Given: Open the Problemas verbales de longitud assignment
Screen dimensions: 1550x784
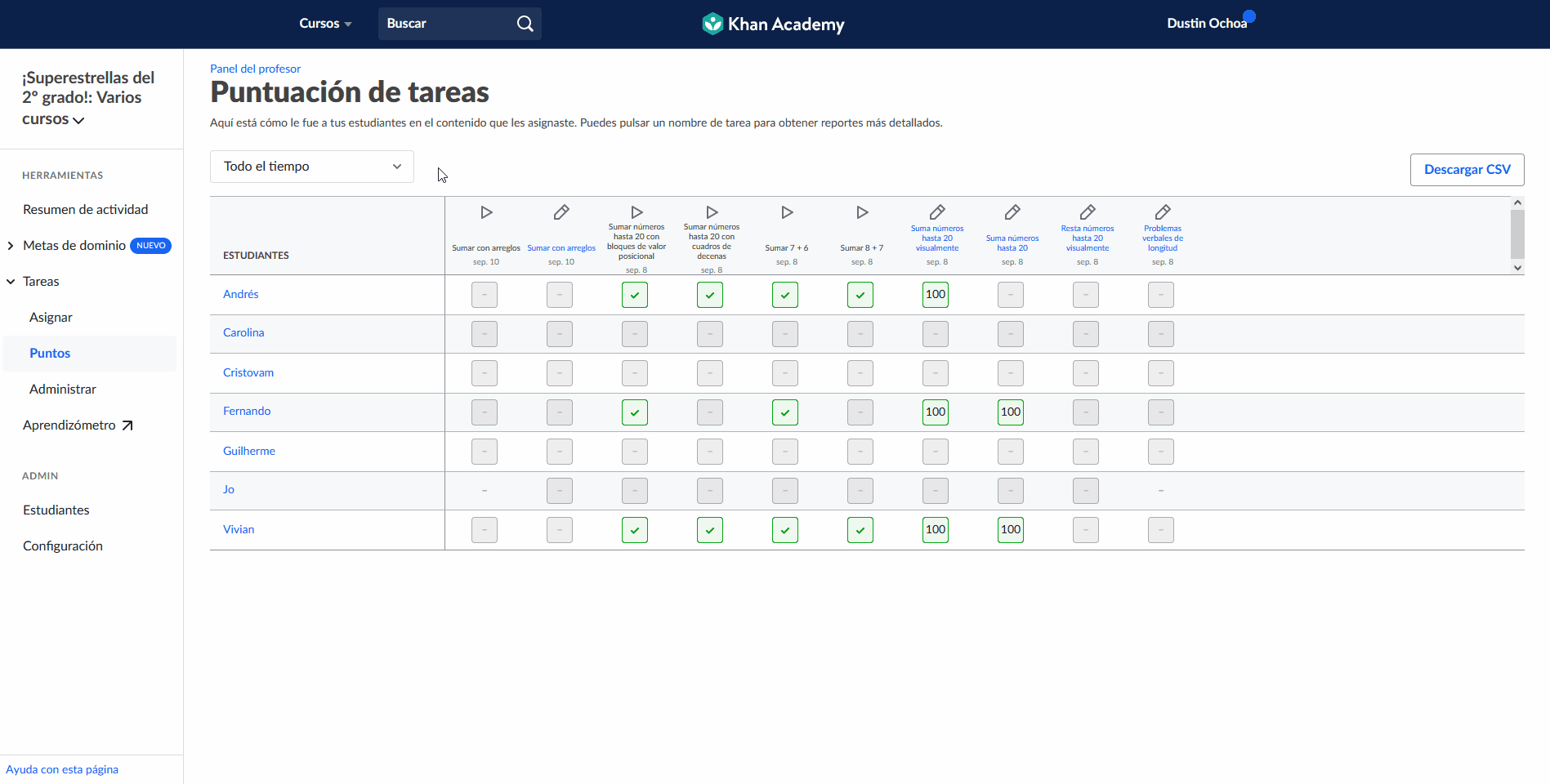Looking at the screenshot, I should pos(1163,238).
